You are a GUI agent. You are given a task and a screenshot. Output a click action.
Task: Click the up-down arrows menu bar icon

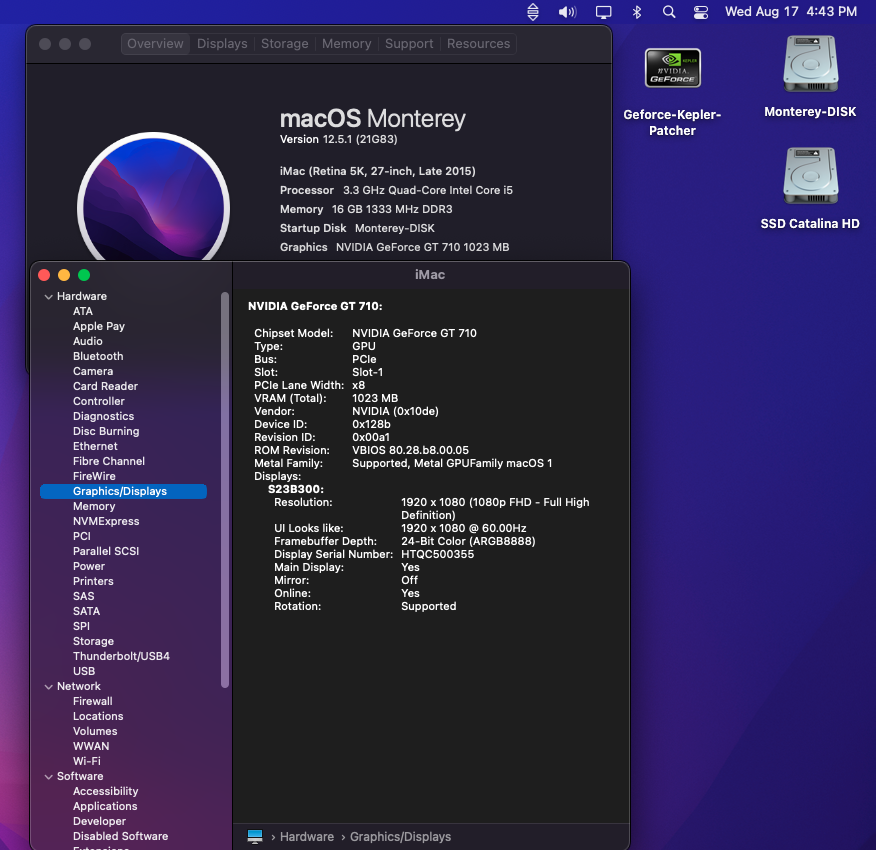533,12
